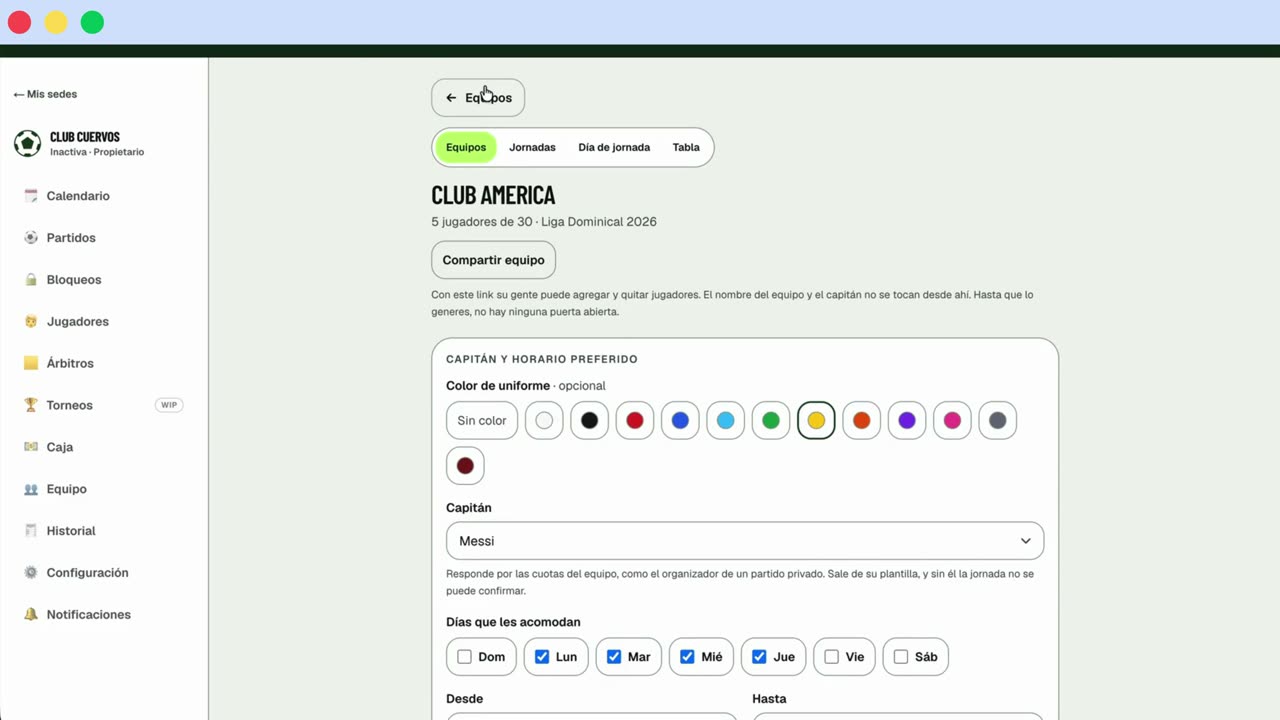Pick the pink uniform color
The height and width of the screenshot is (720, 1280).
[x=952, y=421]
